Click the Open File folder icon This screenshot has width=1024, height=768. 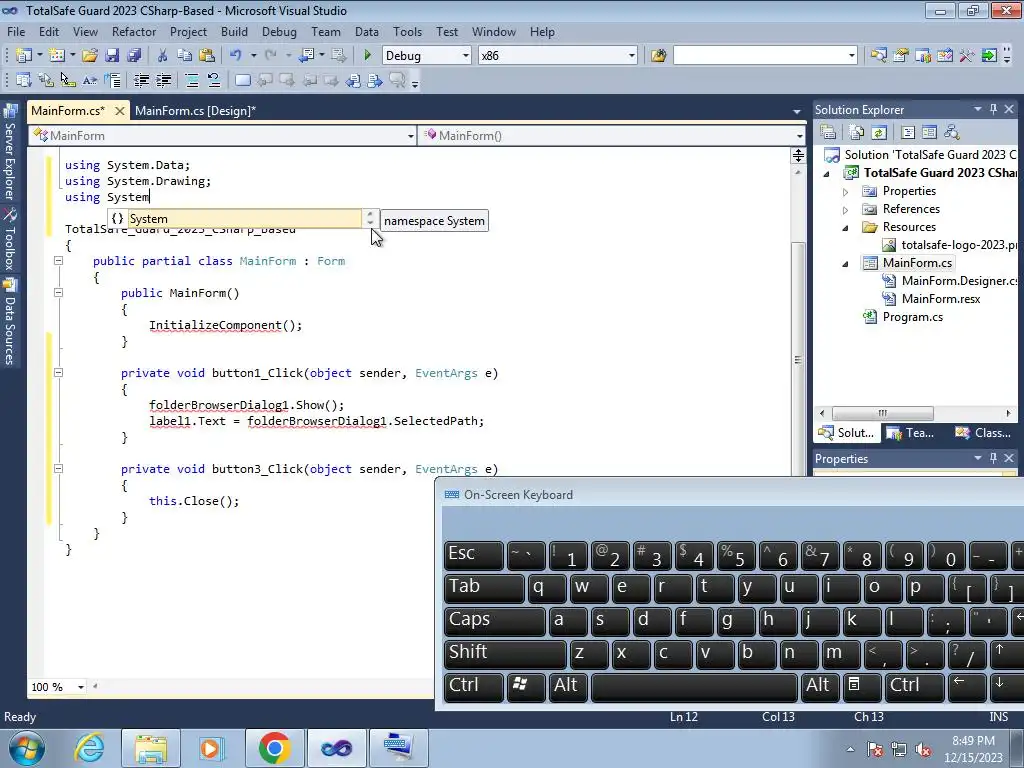pyautogui.click(x=89, y=56)
